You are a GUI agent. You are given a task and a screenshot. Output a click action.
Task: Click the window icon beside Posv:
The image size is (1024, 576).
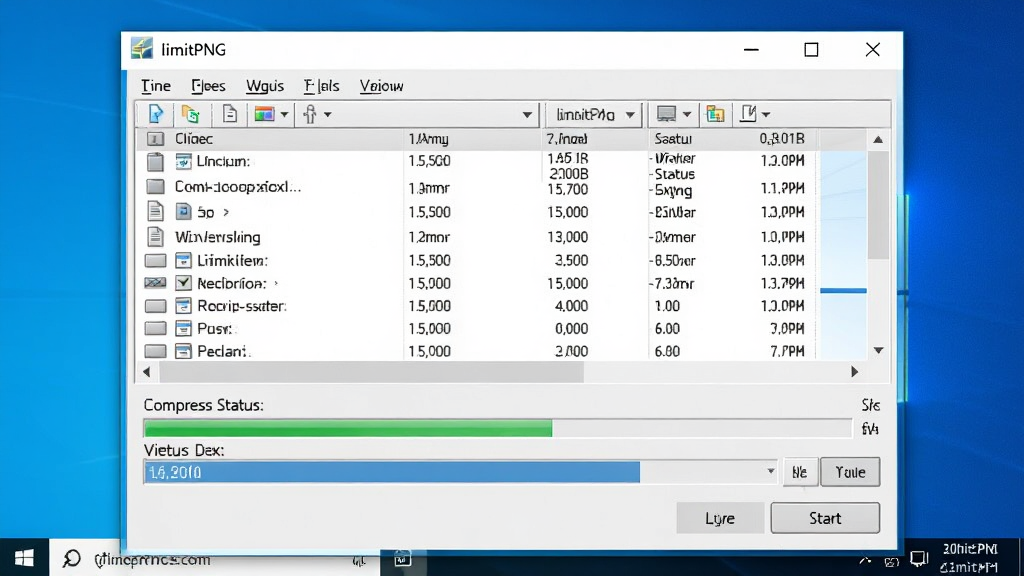pyautogui.click(x=184, y=328)
